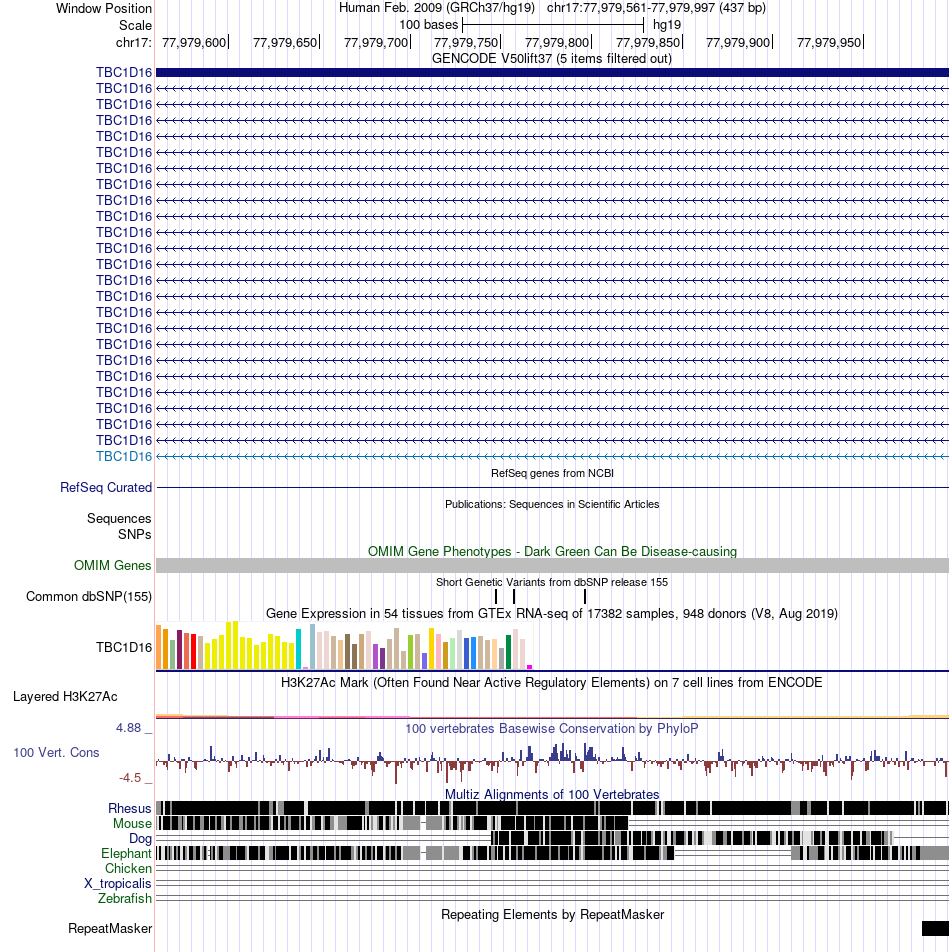Open 100 vertebrates Basewise Conservation by PhyloP title
Image resolution: width=950 pixels, height=952 pixels.
tap(552, 729)
